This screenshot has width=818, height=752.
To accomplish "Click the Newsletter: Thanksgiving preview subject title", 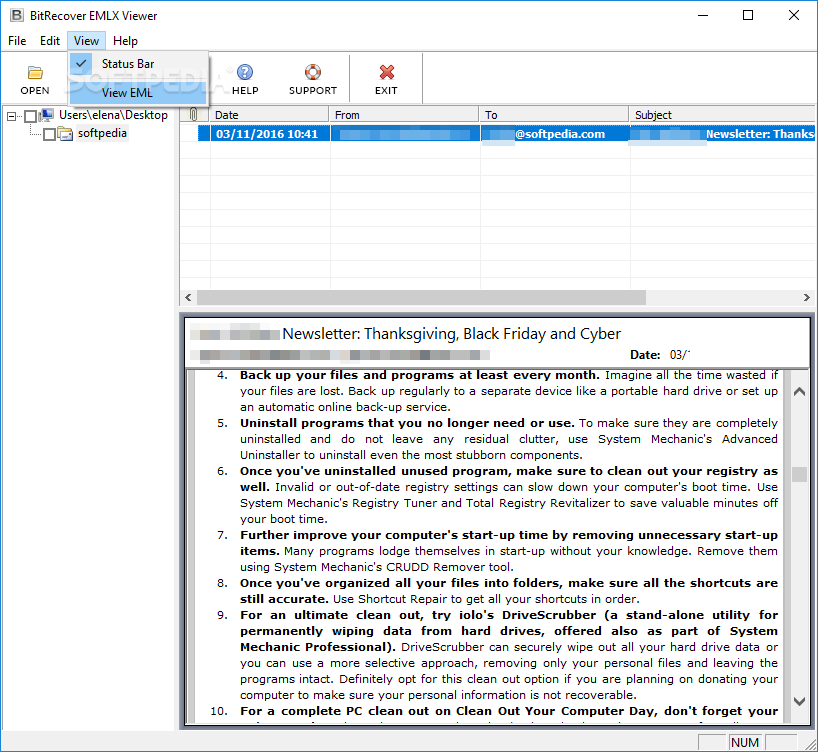I will (451, 333).
